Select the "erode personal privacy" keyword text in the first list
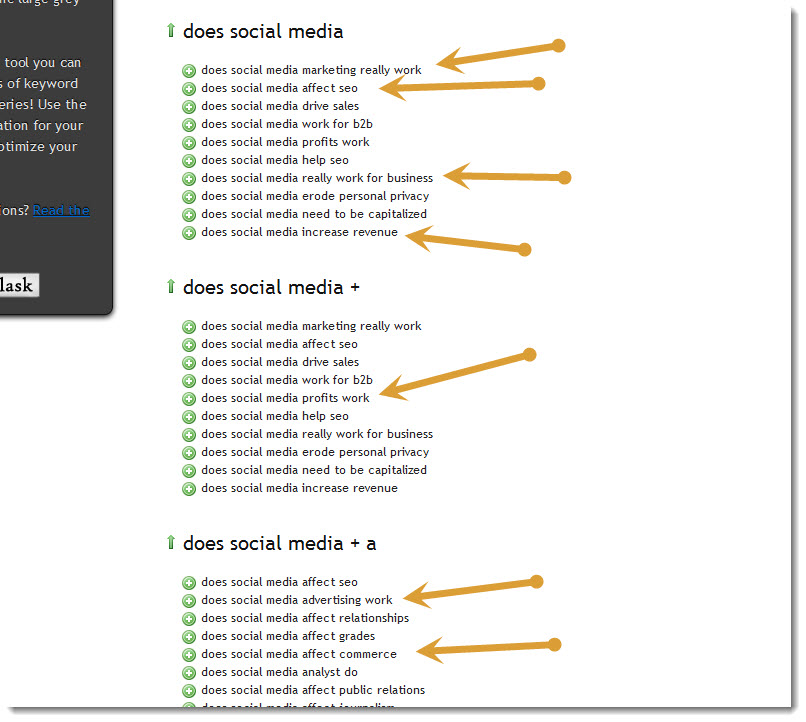The image size is (806, 722). click(x=315, y=196)
